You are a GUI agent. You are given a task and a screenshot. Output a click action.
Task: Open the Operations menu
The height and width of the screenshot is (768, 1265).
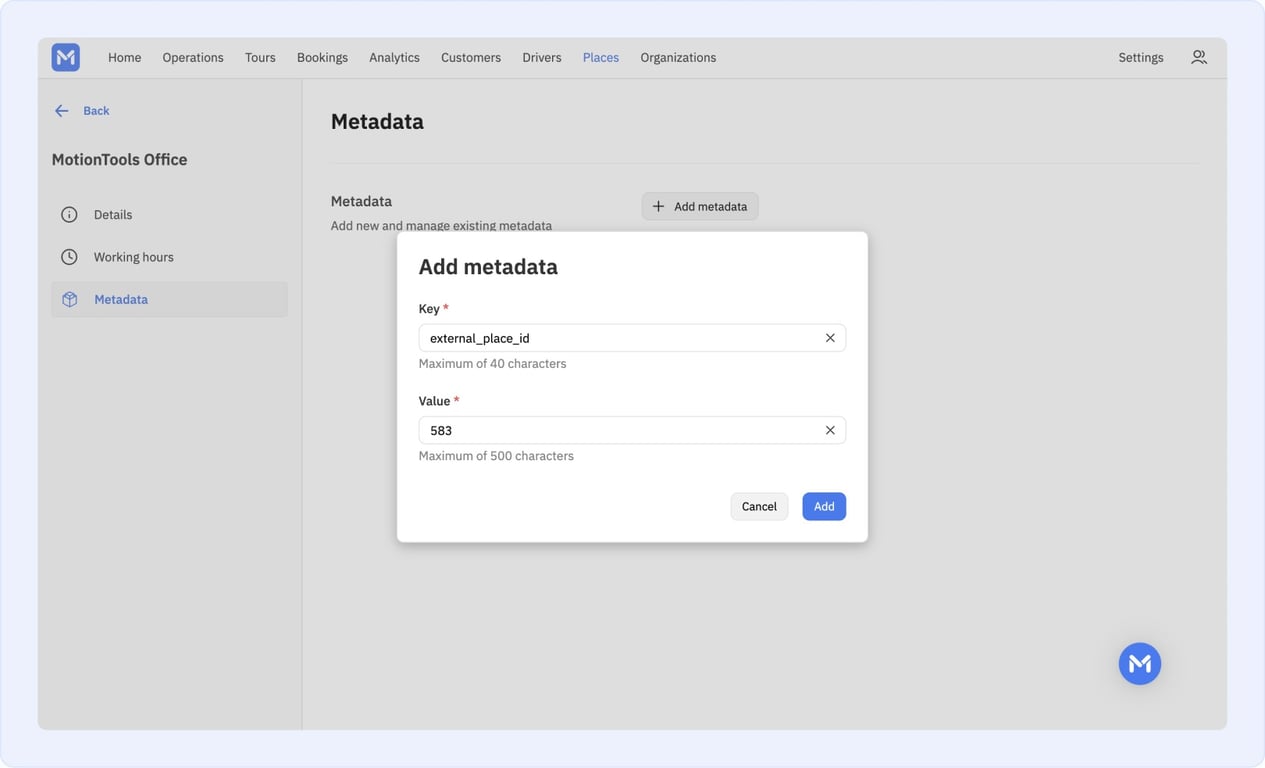[x=193, y=57]
